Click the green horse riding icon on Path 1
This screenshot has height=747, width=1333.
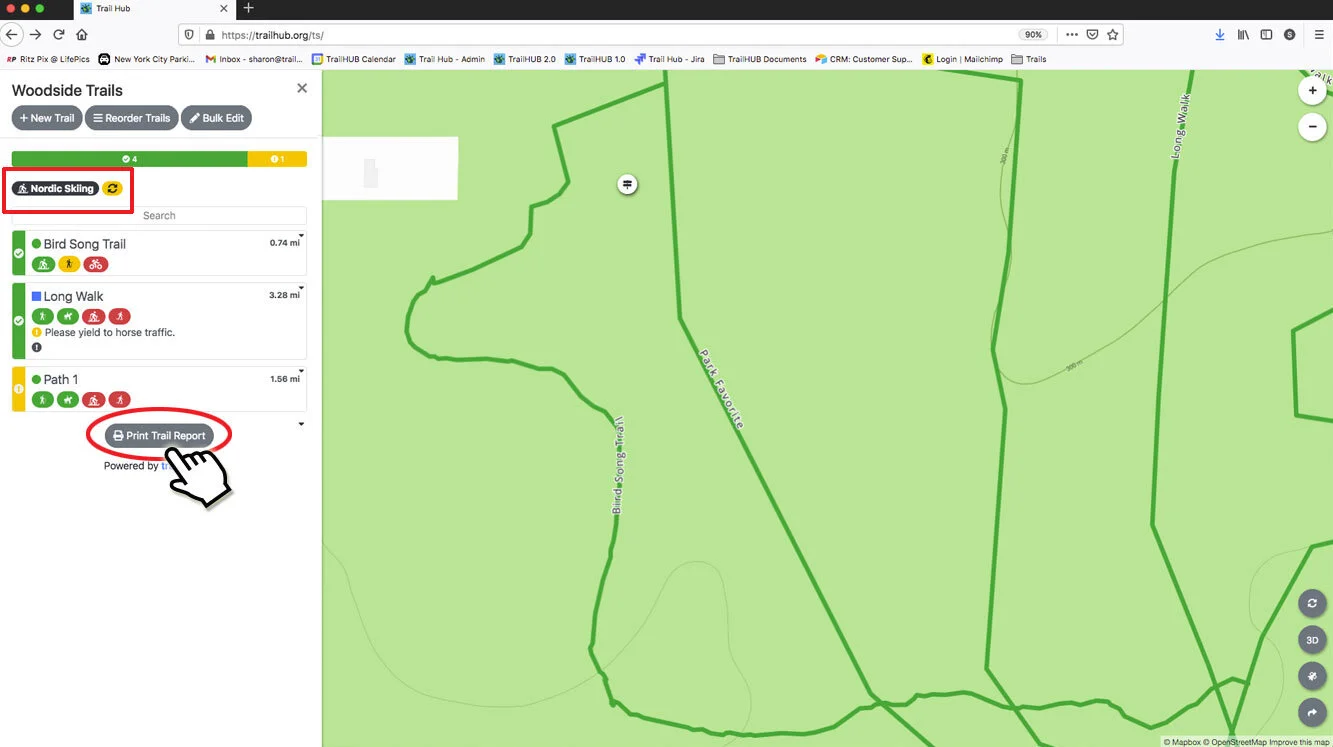68,400
